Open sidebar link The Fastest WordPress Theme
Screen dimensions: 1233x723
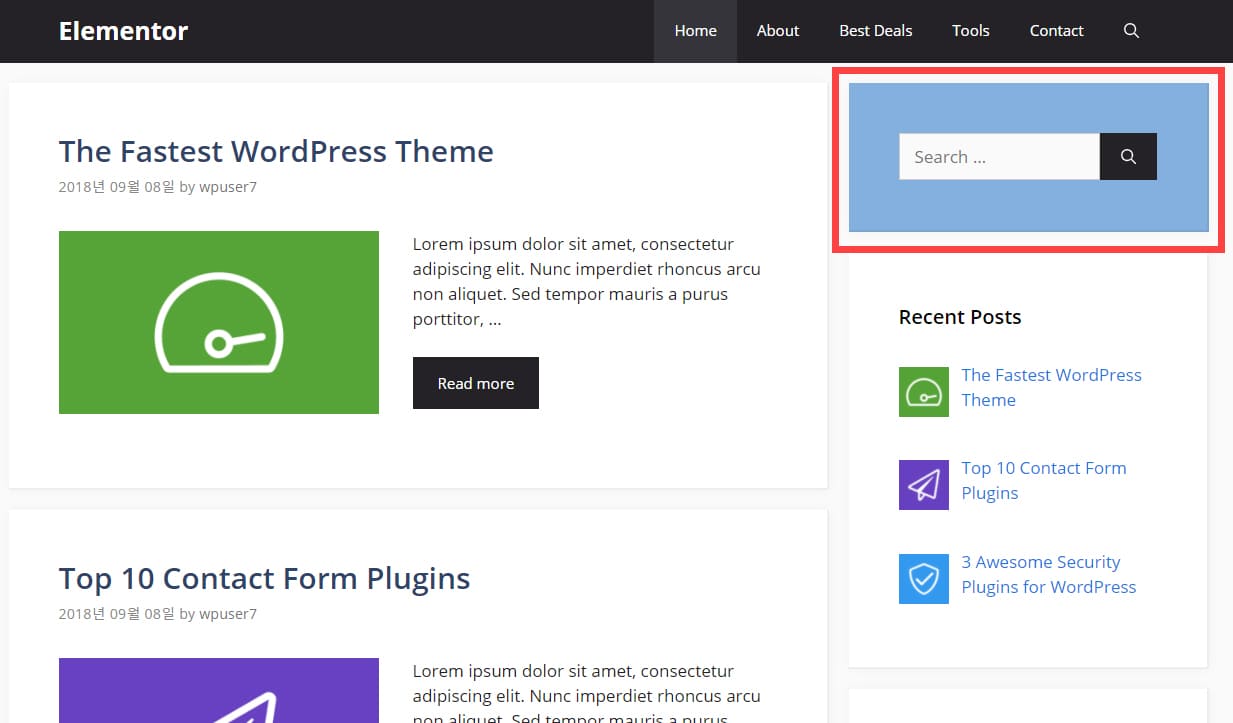point(1051,387)
